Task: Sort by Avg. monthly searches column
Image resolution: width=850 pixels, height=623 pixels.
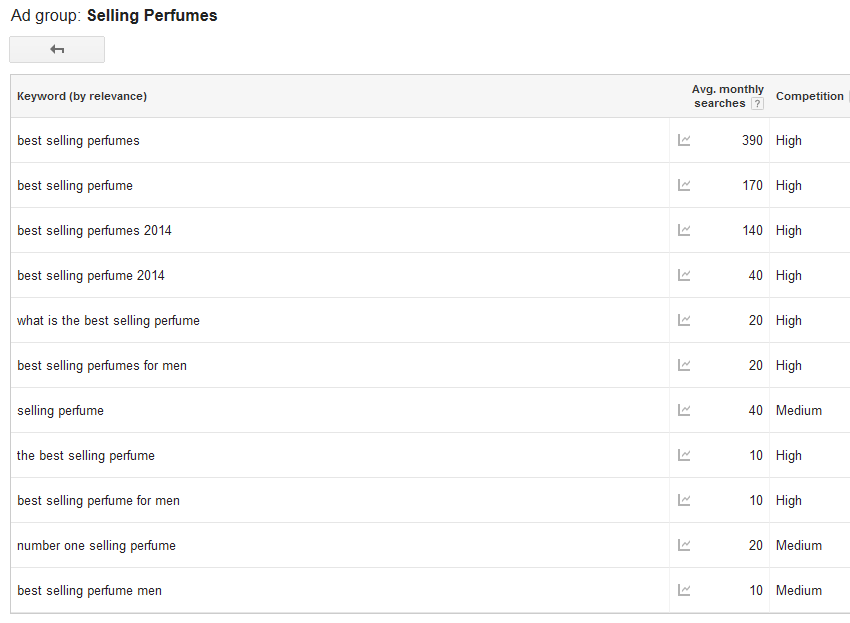Action: click(726, 96)
